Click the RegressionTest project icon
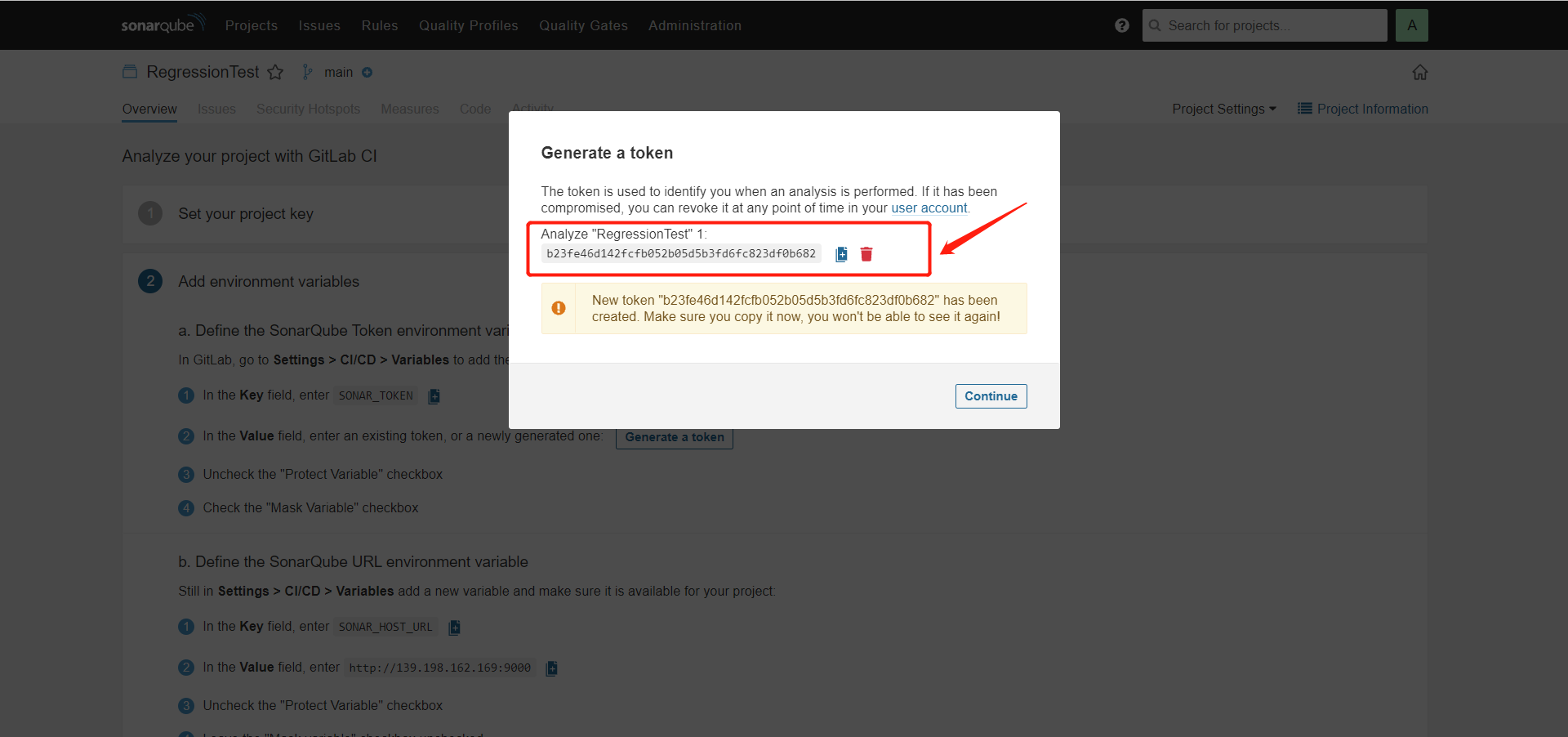This screenshot has height=737, width=1568. 129,72
